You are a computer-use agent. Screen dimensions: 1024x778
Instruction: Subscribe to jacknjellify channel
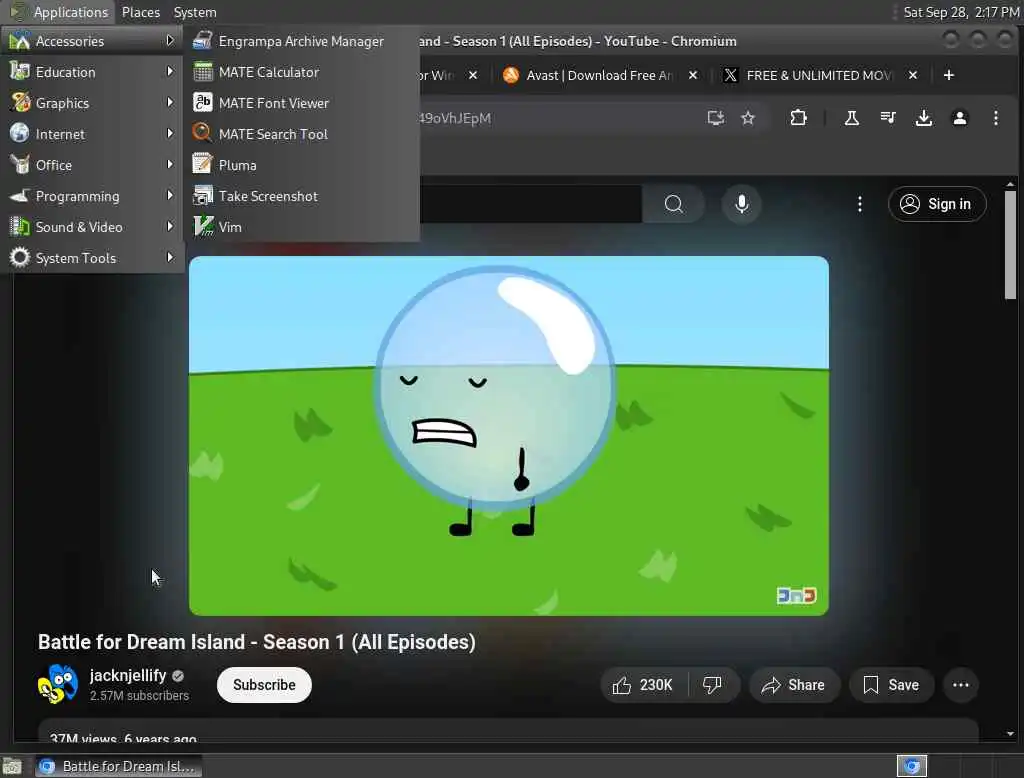coord(264,685)
